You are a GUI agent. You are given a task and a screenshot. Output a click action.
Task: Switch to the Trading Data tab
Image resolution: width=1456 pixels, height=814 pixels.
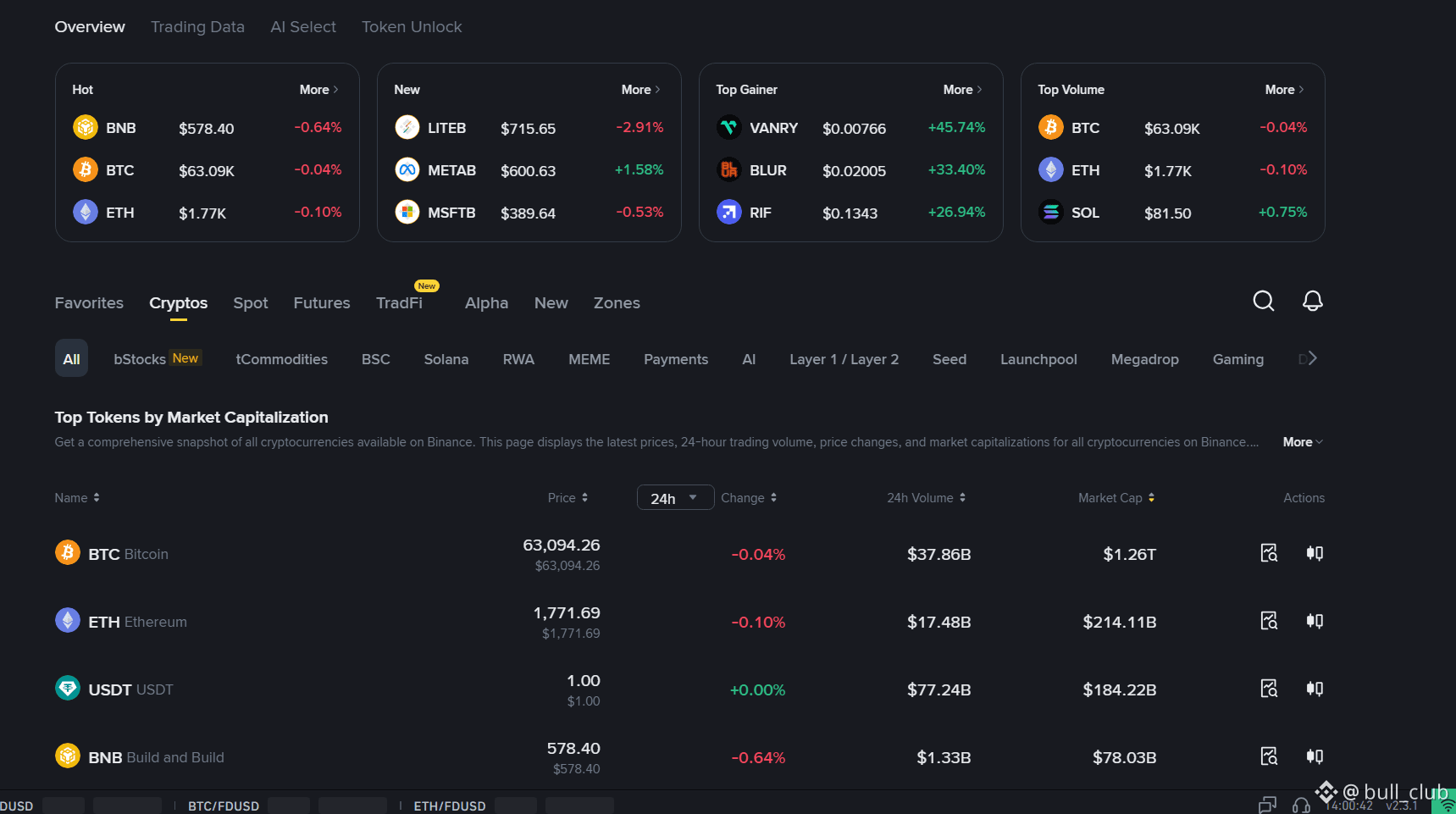(197, 27)
